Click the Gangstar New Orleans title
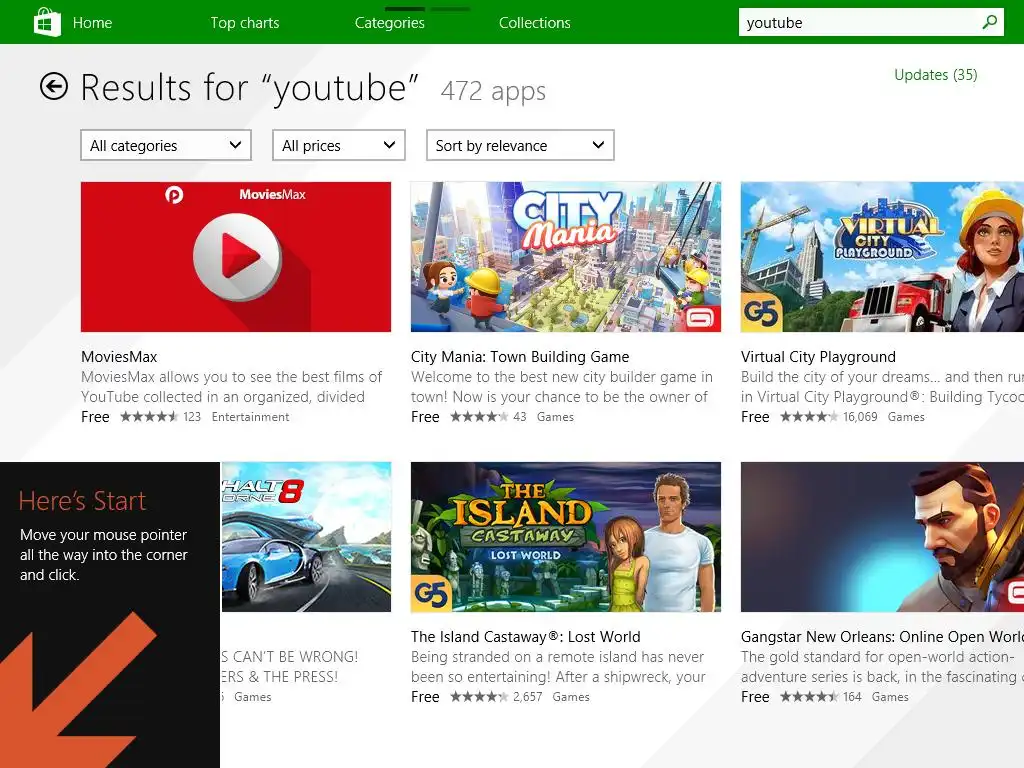 click(882, 637)
